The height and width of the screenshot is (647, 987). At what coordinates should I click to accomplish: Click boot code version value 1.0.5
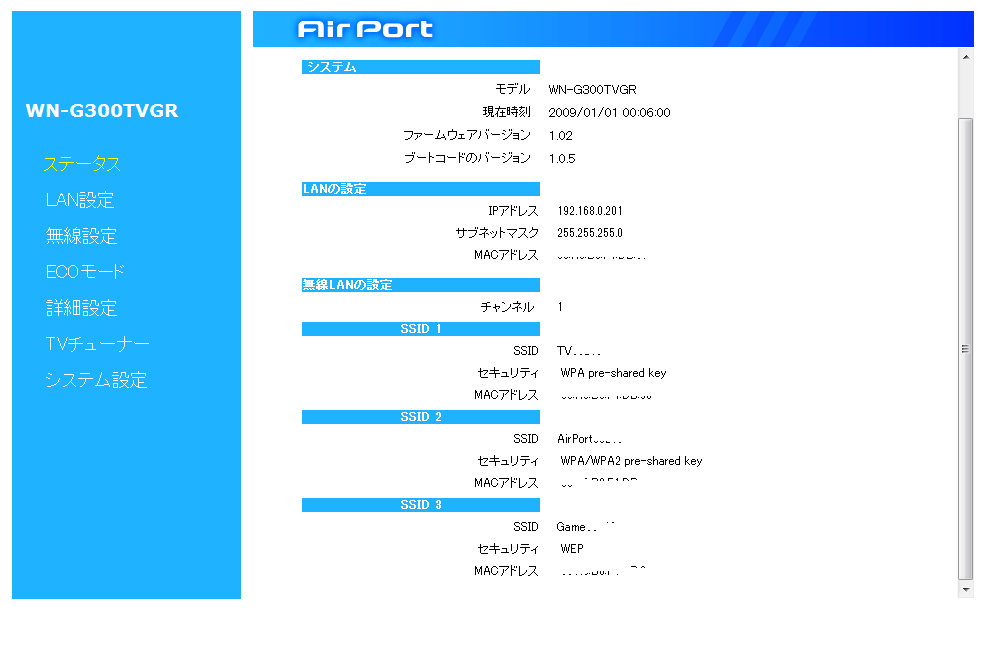pos(562,159)
